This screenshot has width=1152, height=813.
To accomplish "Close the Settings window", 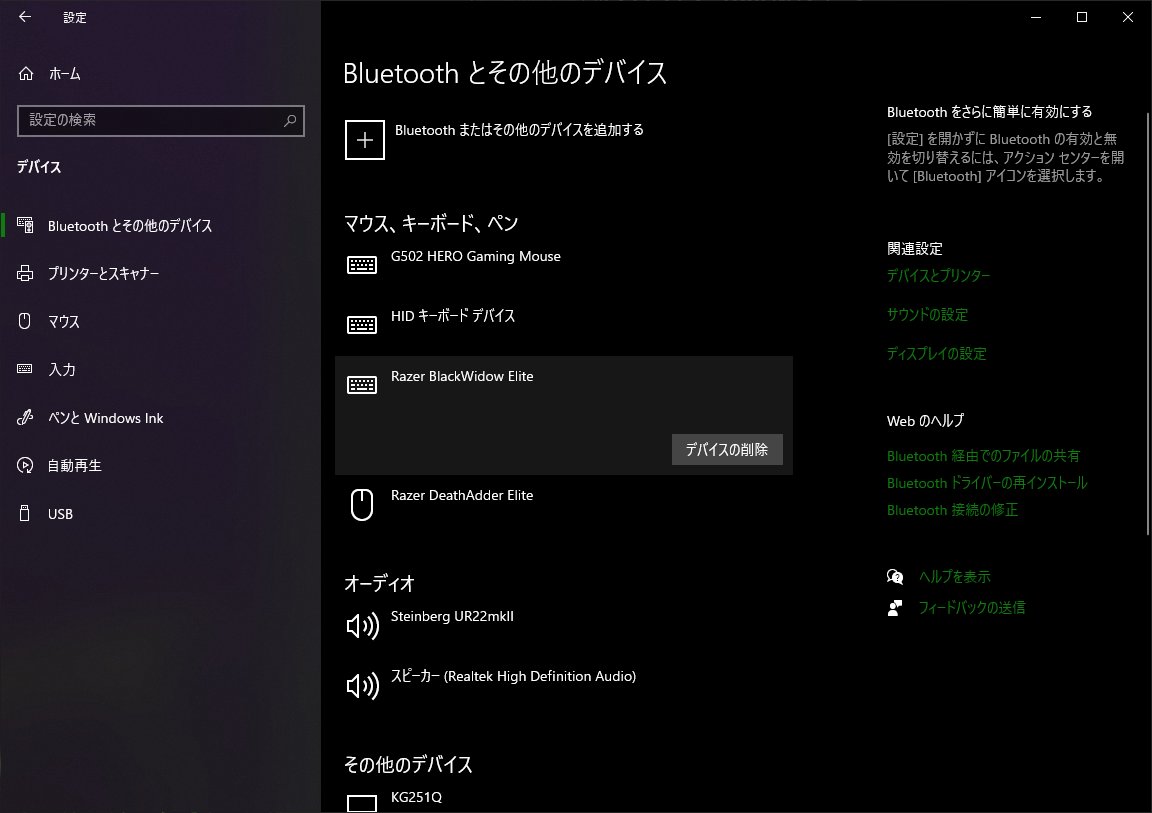I will tap(1128, 17).
